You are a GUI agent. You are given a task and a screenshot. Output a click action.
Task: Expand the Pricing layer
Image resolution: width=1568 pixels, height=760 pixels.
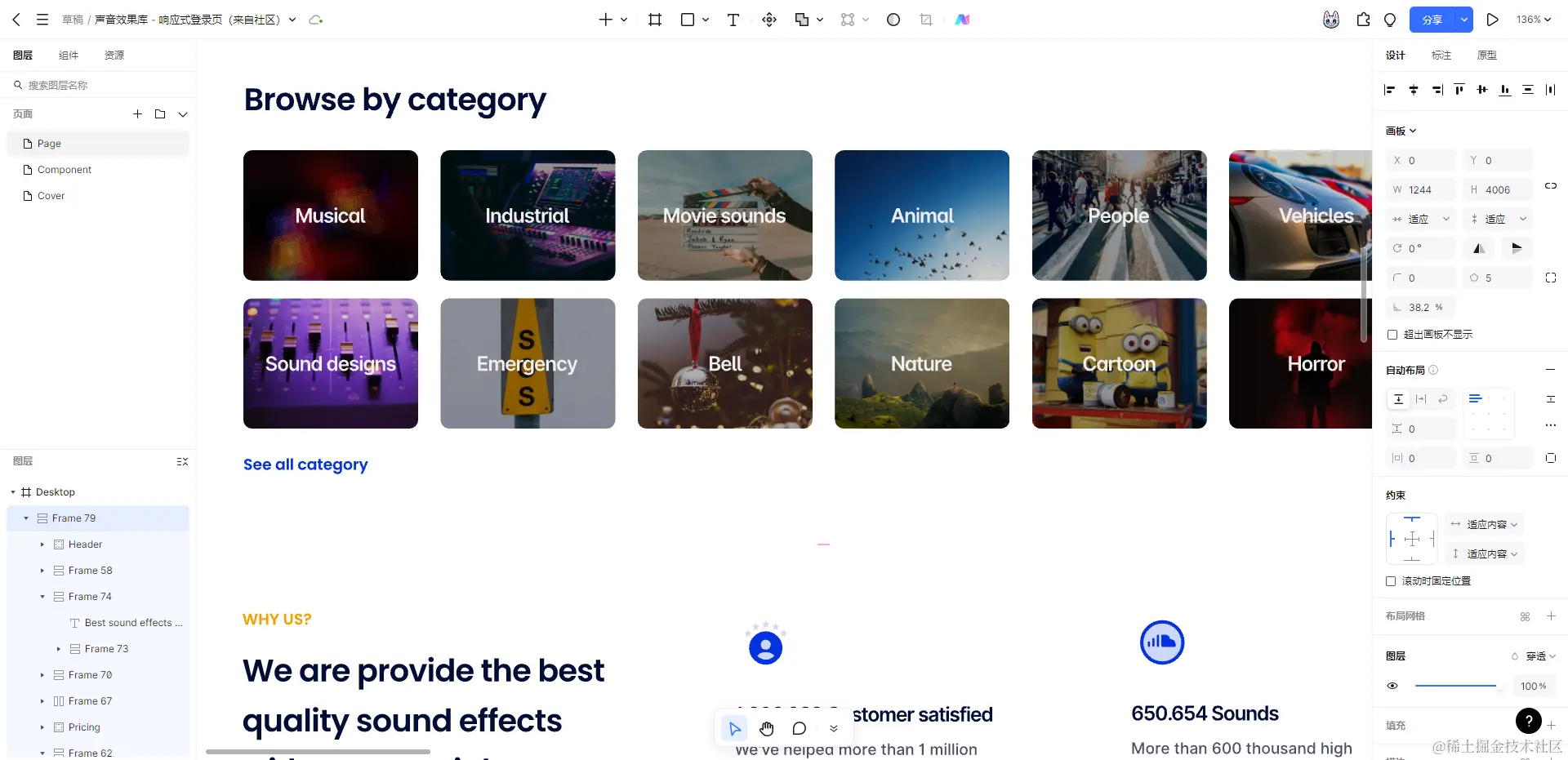[42, 727]
